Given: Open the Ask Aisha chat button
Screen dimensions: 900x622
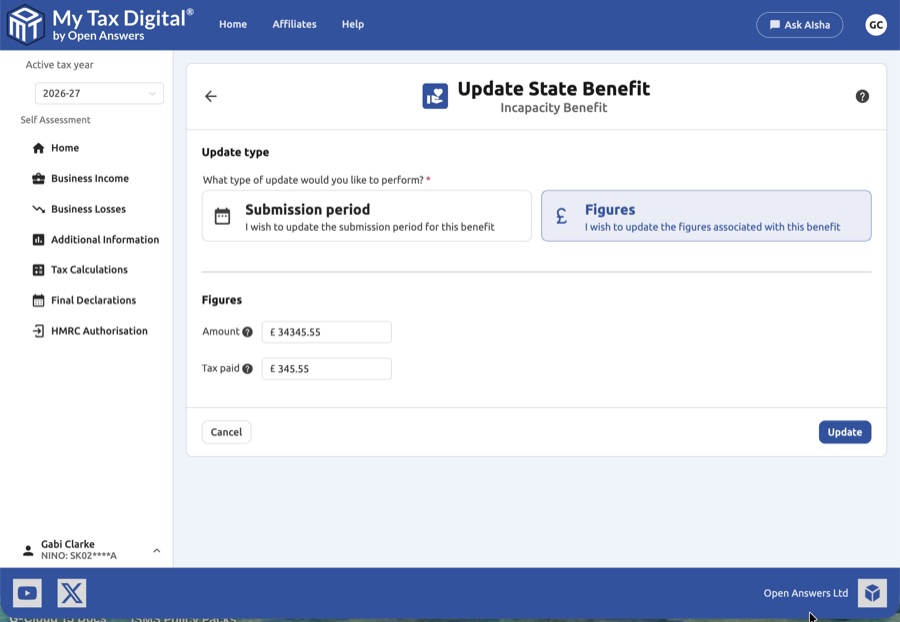Looking at the screenshot, I should tap(799, 25).
